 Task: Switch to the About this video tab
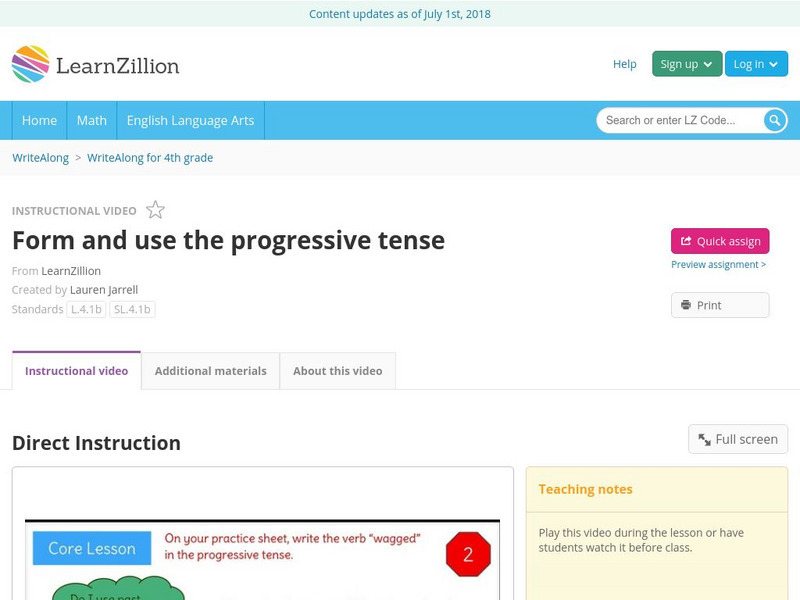(337, 370)
